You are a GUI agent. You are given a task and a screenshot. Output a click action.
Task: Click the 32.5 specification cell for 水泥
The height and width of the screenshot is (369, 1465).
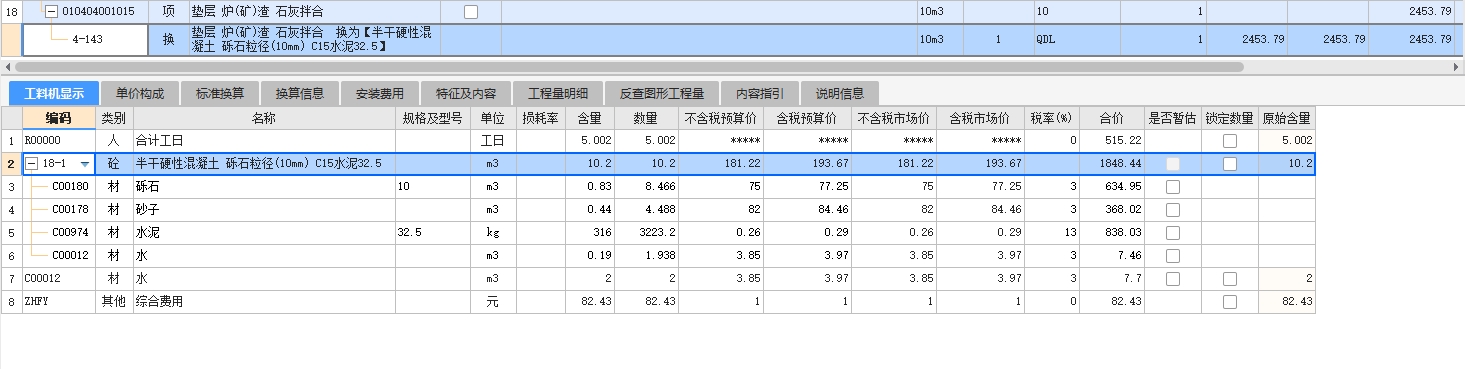point(432,232)
